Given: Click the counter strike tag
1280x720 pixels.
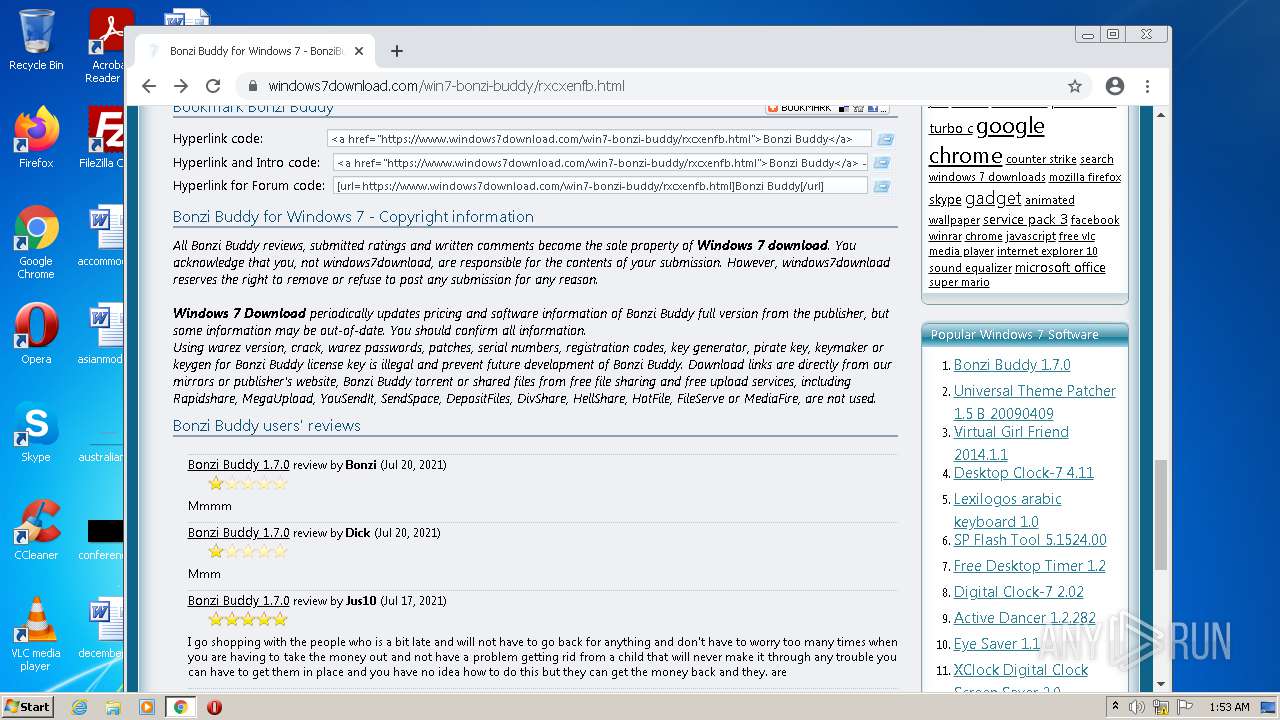Looking at the screenshot, I should (1041, 159).
